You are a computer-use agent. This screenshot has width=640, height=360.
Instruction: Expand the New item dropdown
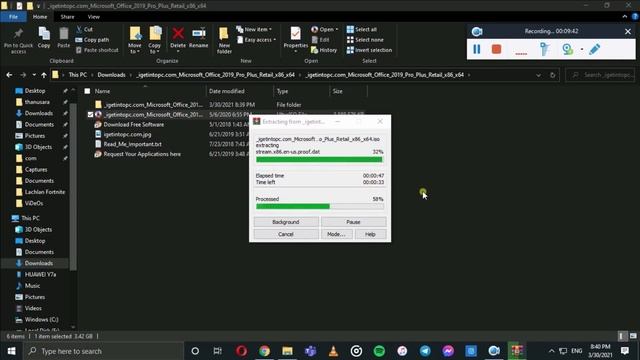(270, 29)
